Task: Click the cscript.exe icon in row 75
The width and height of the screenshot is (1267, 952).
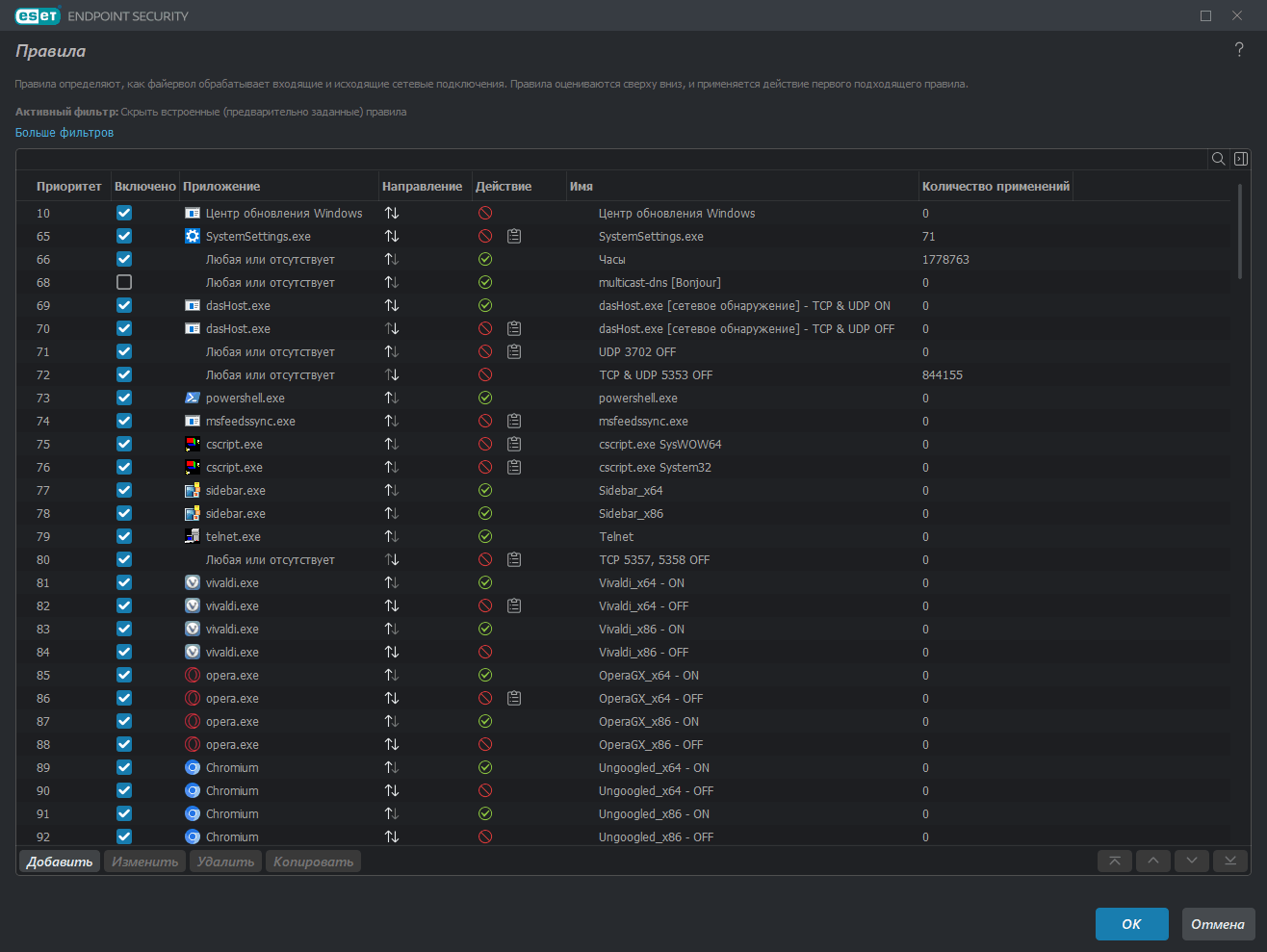Action: click(193, 444)
